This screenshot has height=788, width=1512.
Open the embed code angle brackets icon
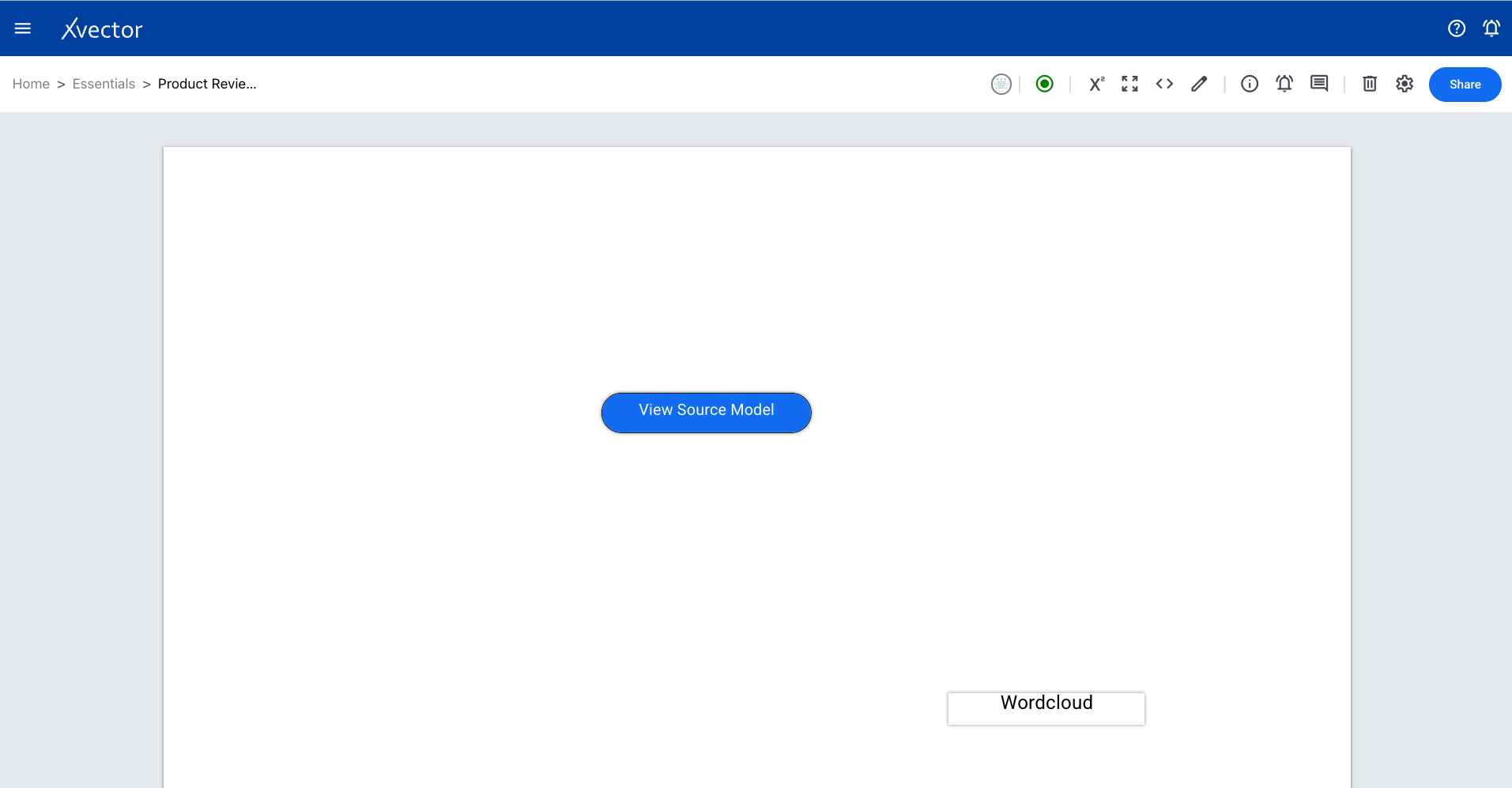(1164, 84)
